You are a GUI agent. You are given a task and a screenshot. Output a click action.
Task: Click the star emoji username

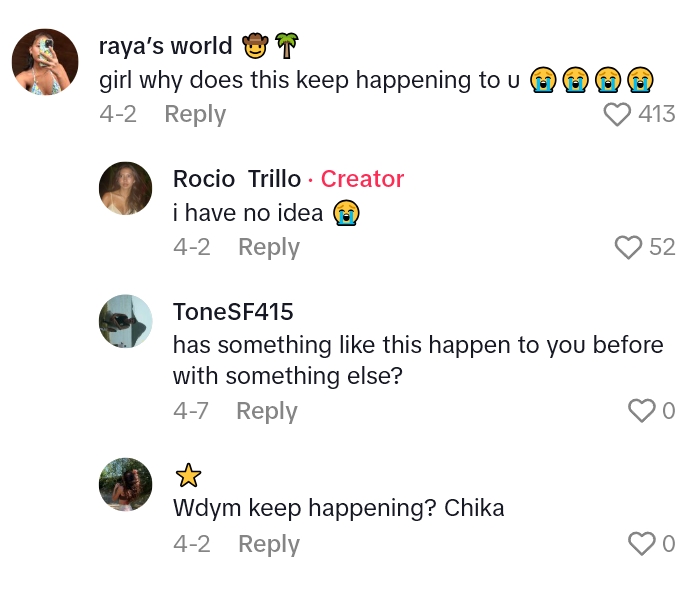tap(188, 476)
